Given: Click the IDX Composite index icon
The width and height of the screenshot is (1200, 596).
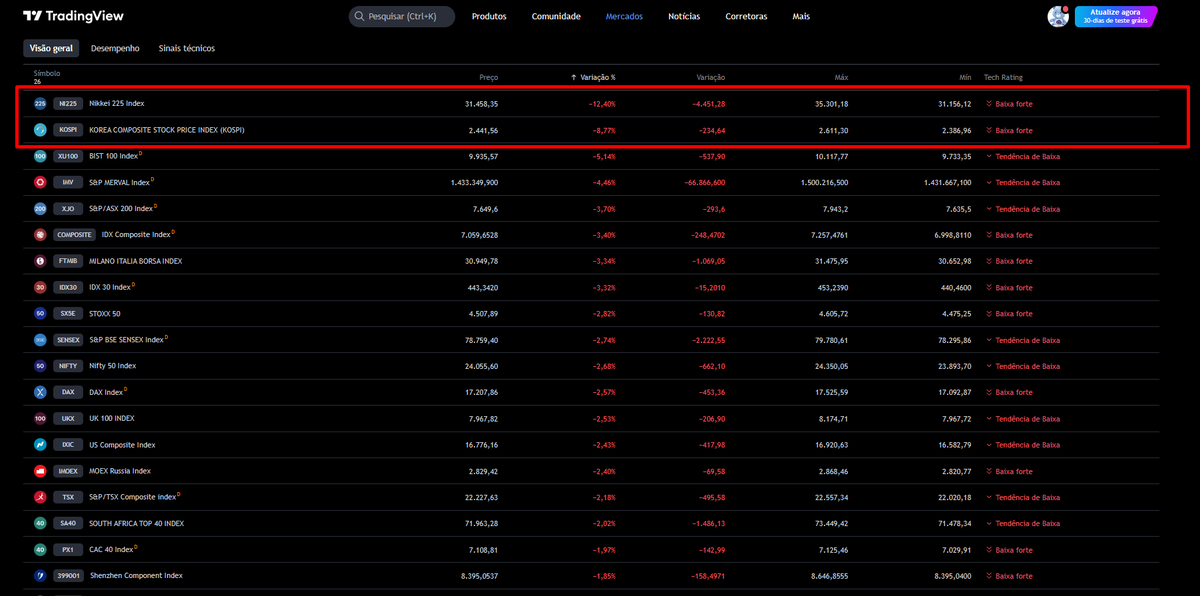Looking at the screenshot, I should click(x=40, y=235).
